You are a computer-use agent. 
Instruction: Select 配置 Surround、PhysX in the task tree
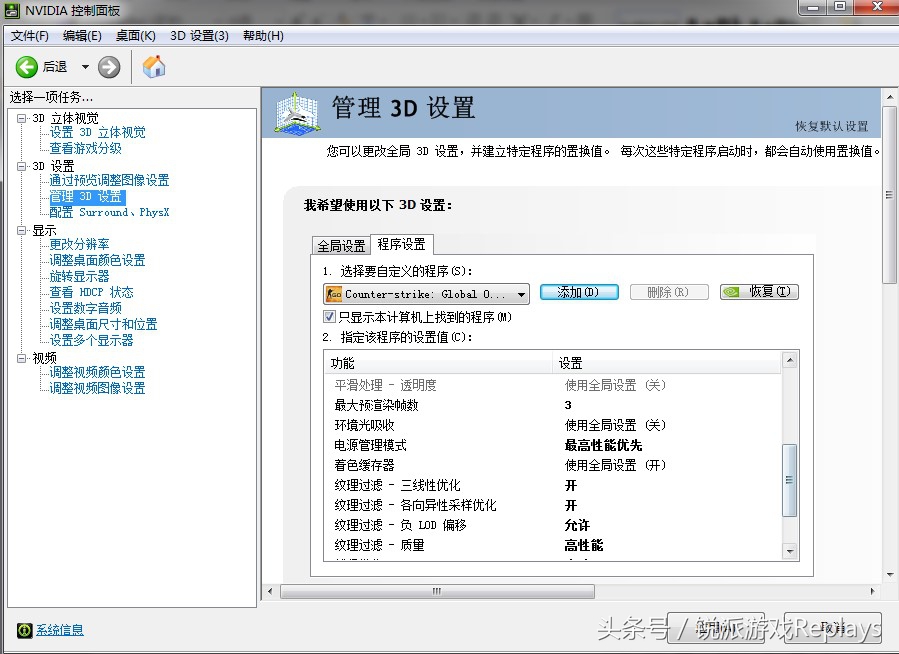[110, 212]
